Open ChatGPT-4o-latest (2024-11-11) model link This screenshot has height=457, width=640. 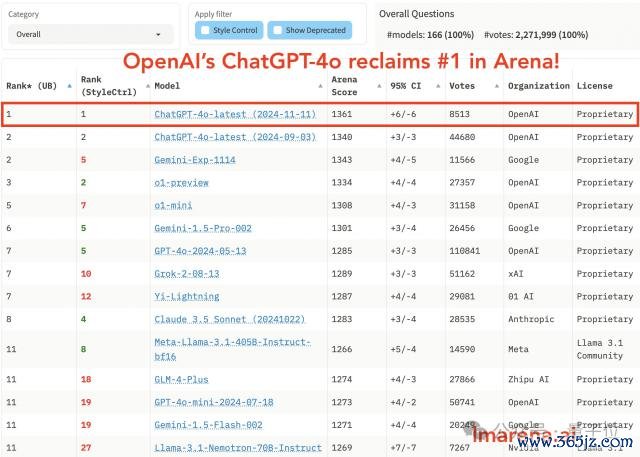[x=235, y=114]
